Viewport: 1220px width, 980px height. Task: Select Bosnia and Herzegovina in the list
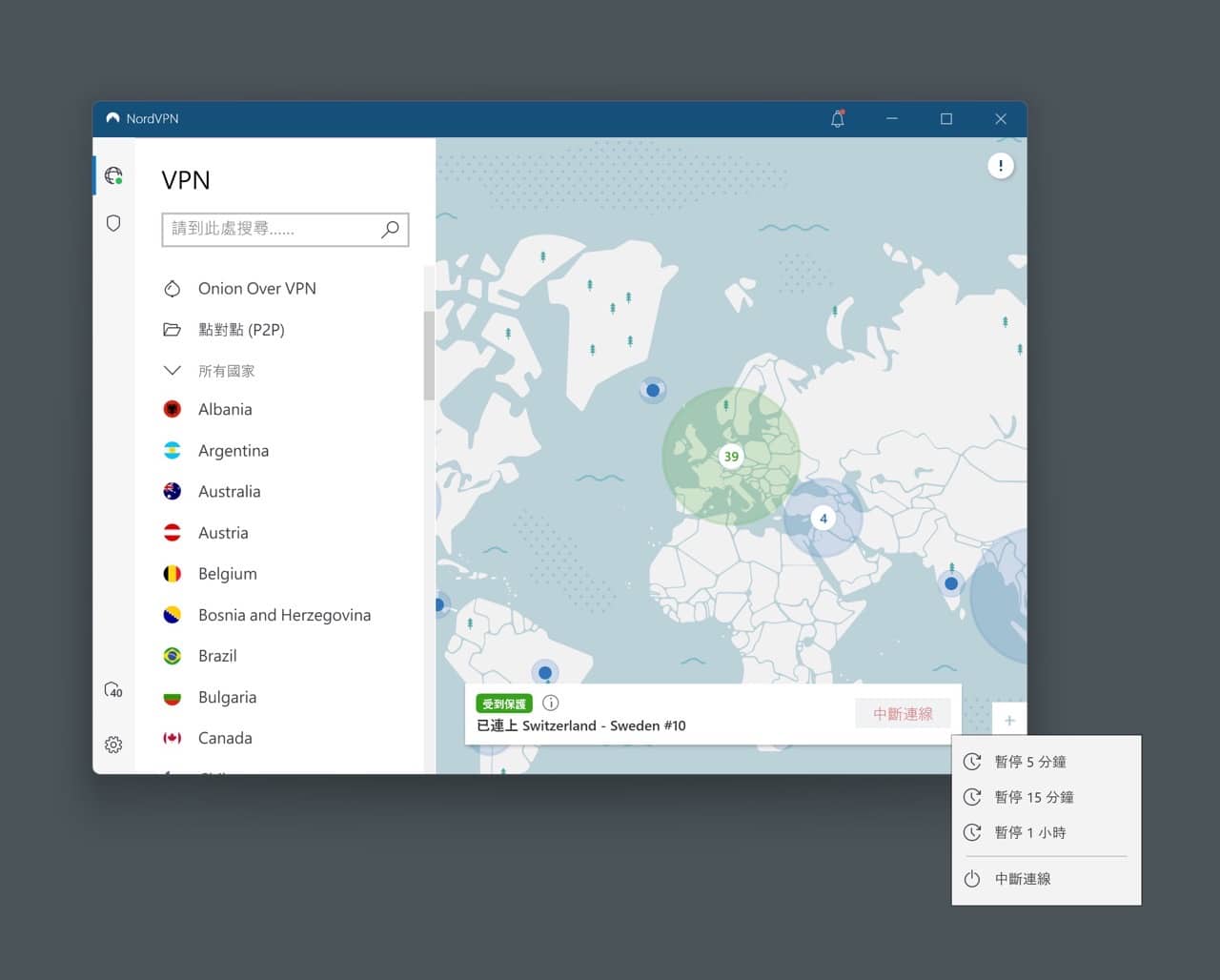click(x=286, y=615)
